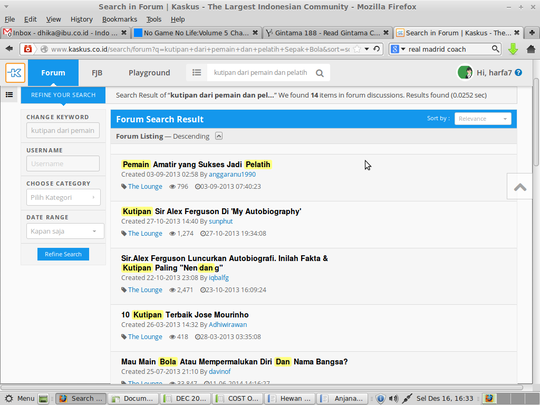The image size is (540, 405).
Task: Open the Bookmarks menu
Action: tap(120, 19)
